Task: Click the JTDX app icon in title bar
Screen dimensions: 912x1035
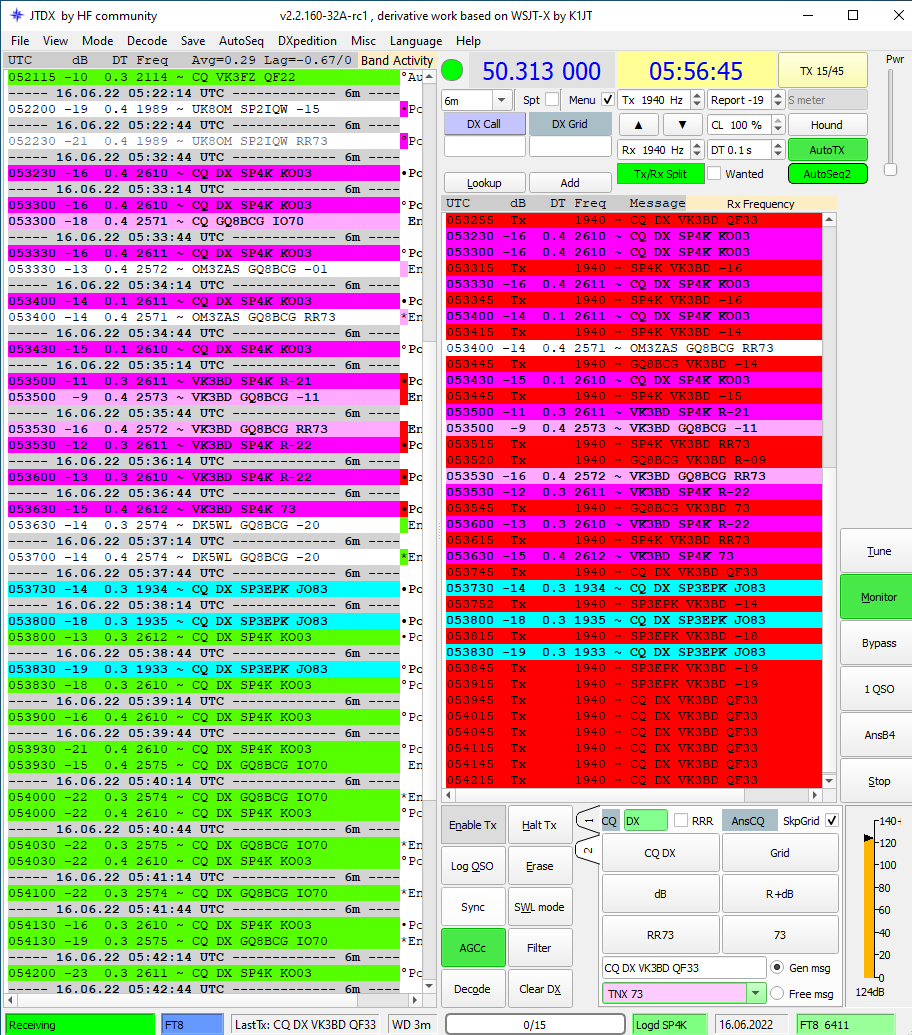Action: coord(16,15)
